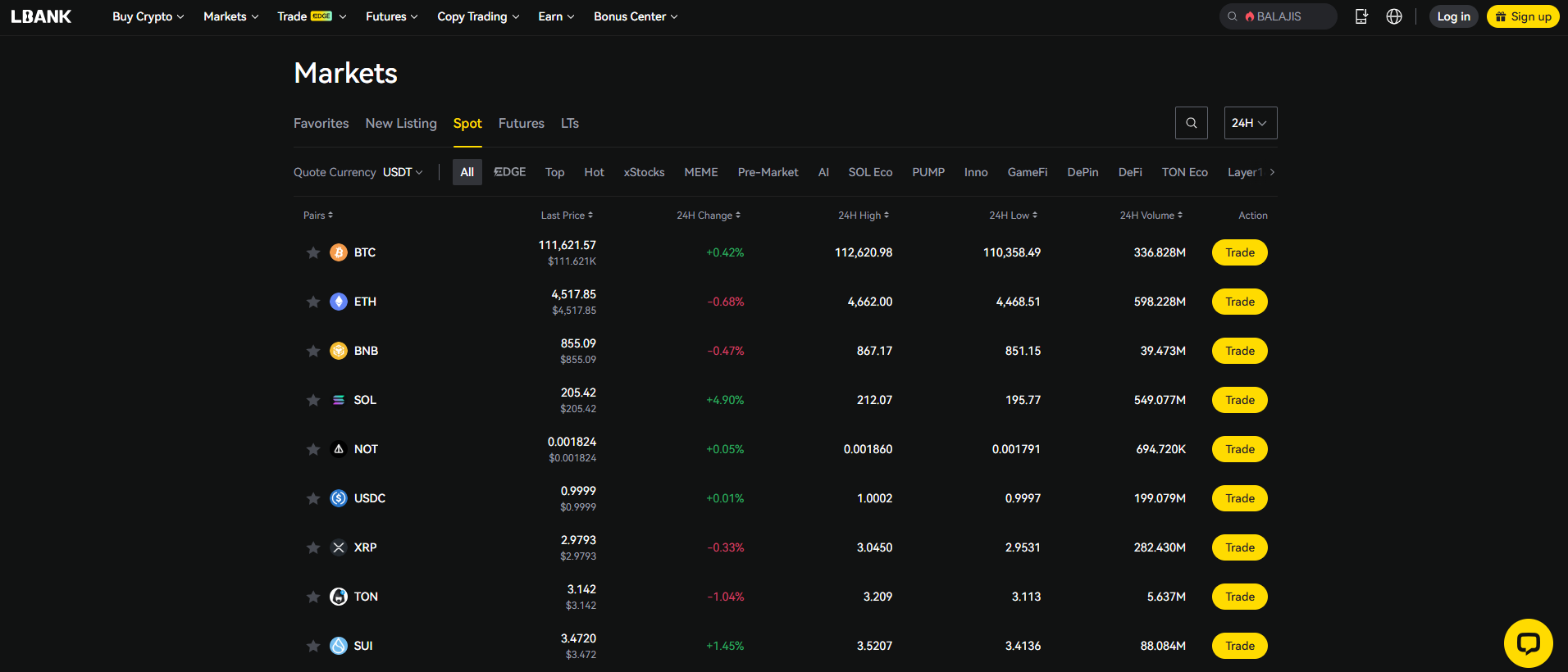Select the EDGE category filter
Screen dimensions: 1568x672
pyautogui.click(x=510, y=172)
